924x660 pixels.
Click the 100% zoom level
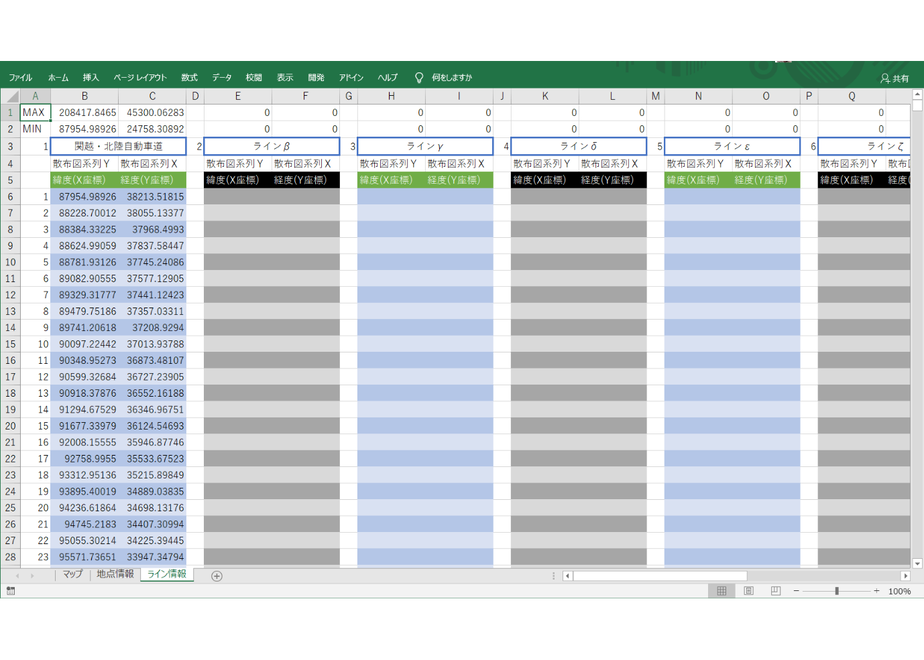(899, 591)
